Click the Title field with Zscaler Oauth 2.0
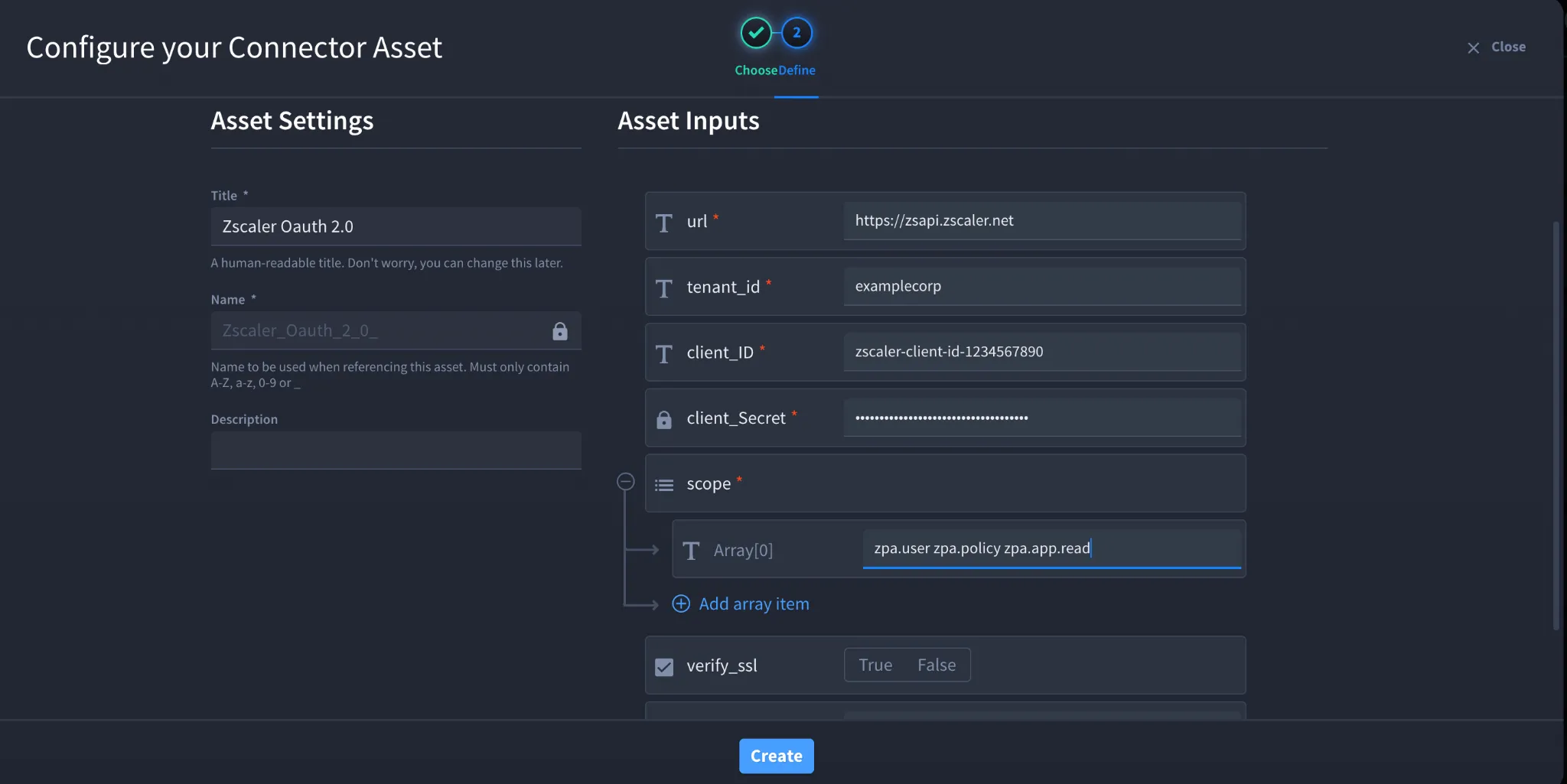1567x784 pixels. pos(396,226)
